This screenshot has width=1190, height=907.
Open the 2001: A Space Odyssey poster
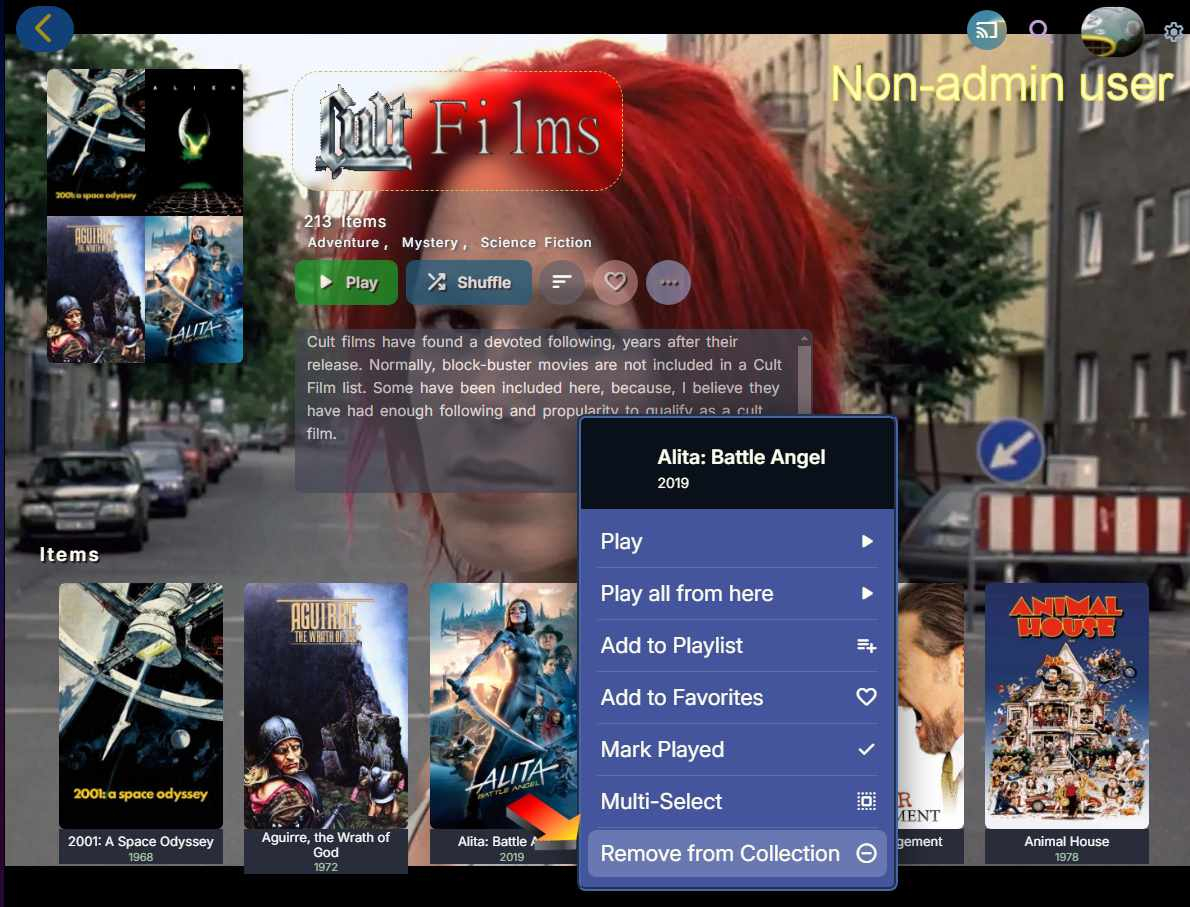(141, 706)
